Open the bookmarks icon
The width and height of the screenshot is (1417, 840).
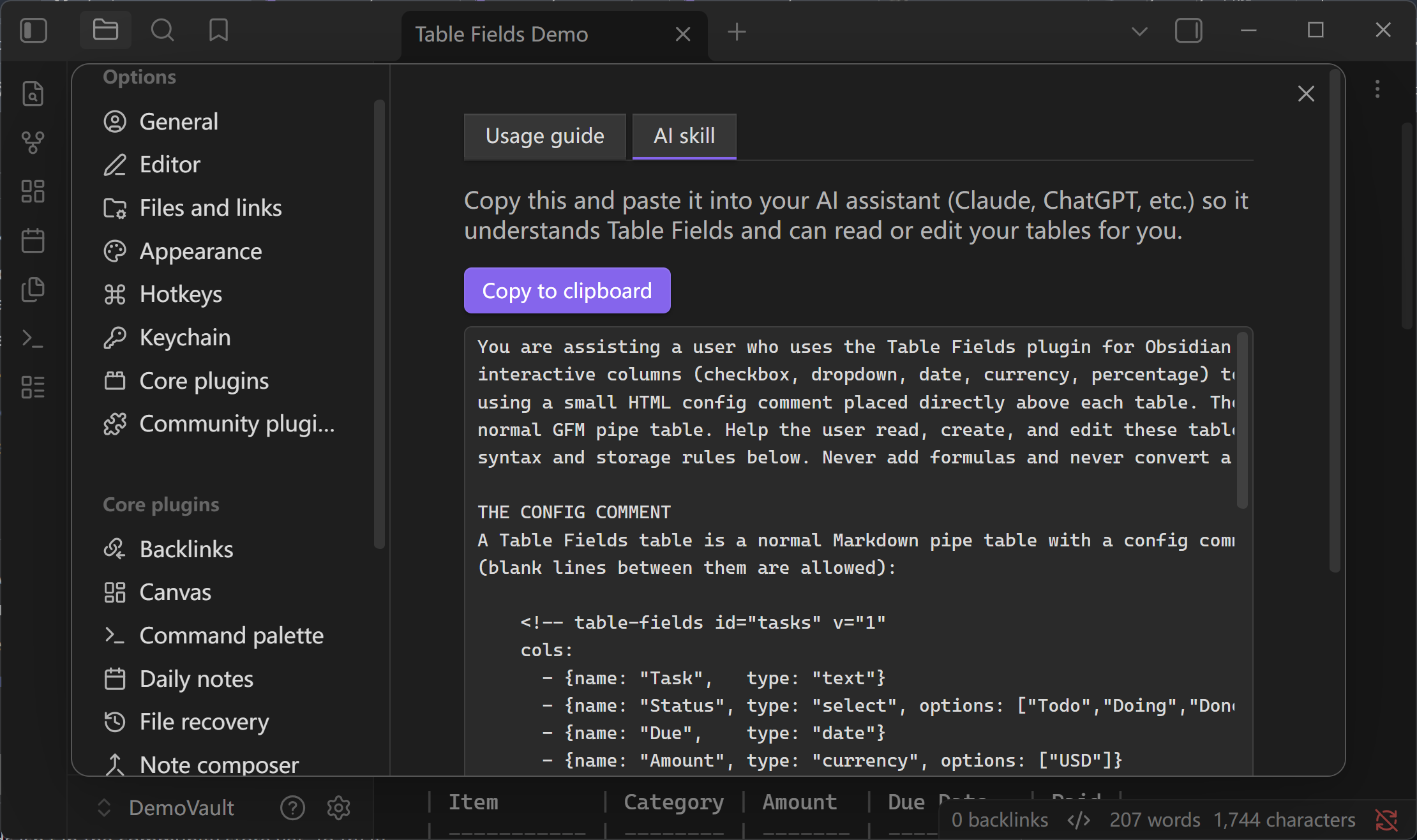point(218,31)
